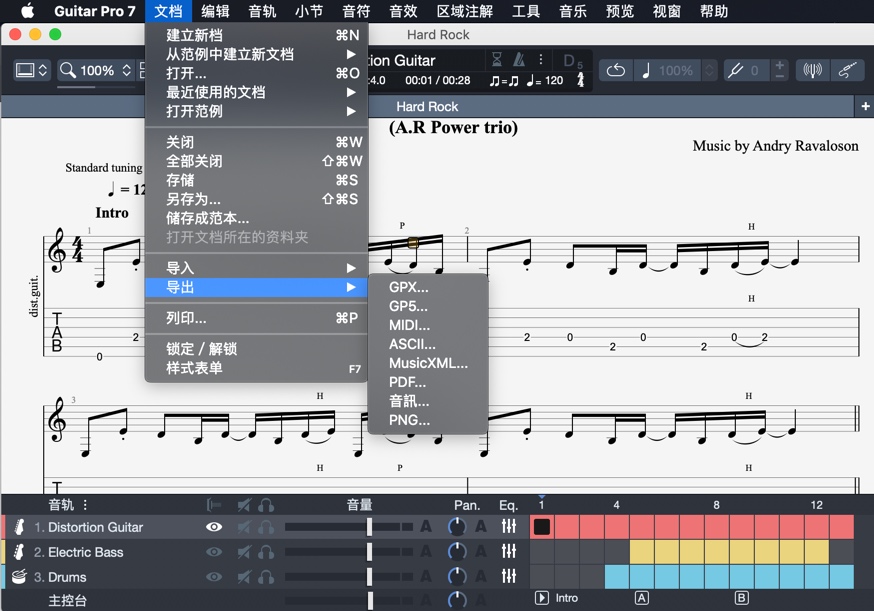Choose 列印... menu entry
Viewport: 874px width, 611px height.
(x=256, y=318)
